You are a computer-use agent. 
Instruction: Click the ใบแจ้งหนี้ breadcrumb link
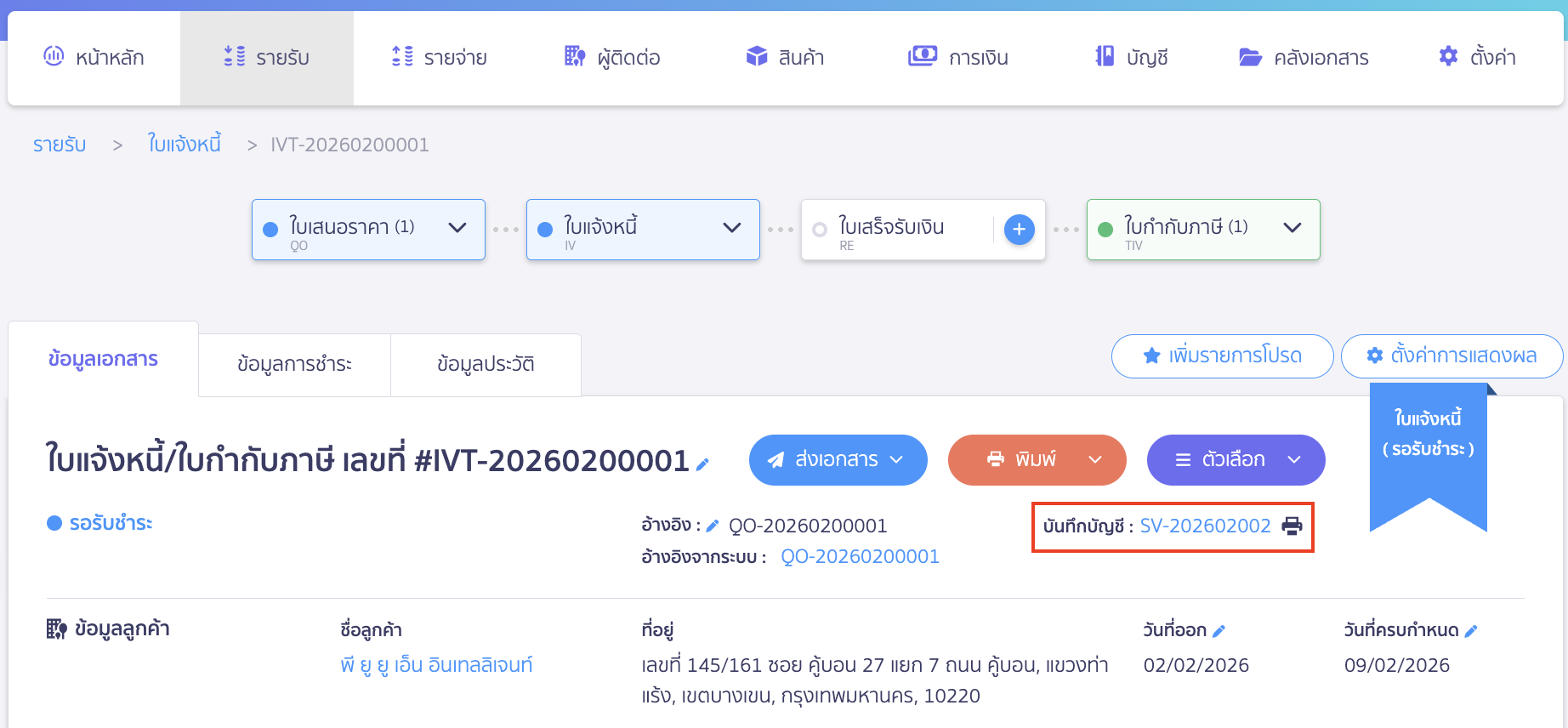click(x=185, y=144)
